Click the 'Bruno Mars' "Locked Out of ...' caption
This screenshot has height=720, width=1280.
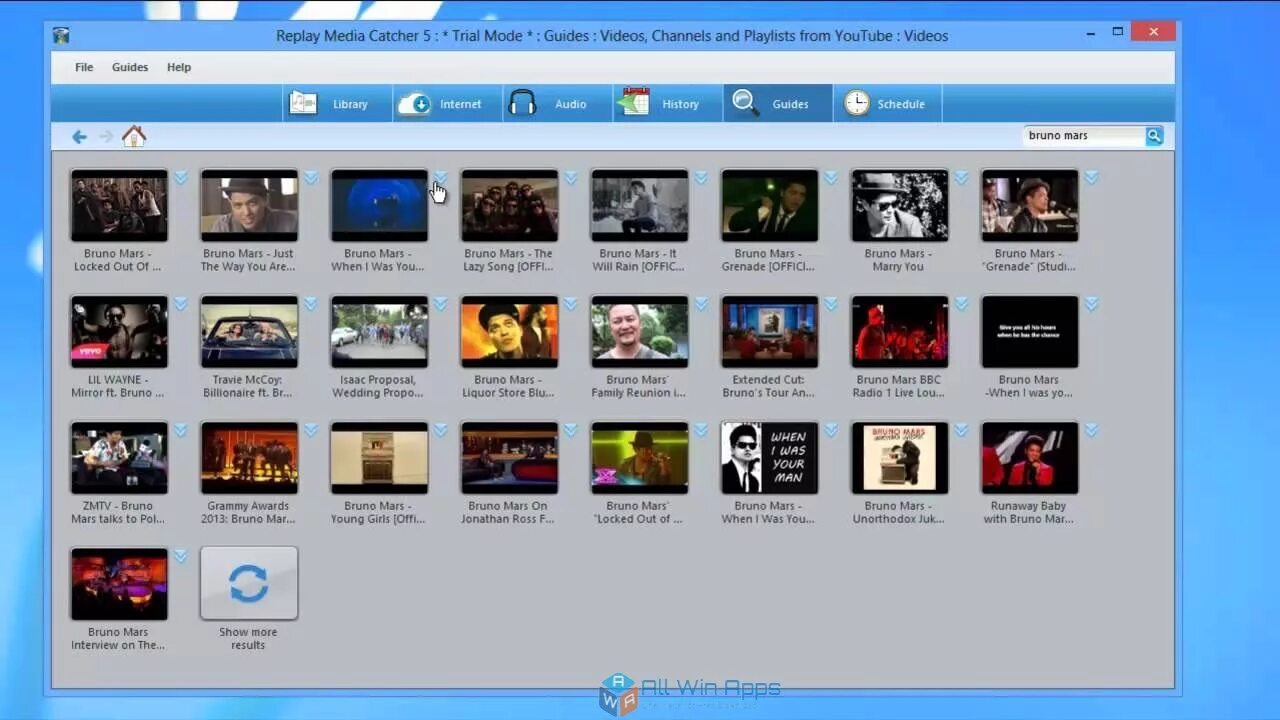pos(639,512)
